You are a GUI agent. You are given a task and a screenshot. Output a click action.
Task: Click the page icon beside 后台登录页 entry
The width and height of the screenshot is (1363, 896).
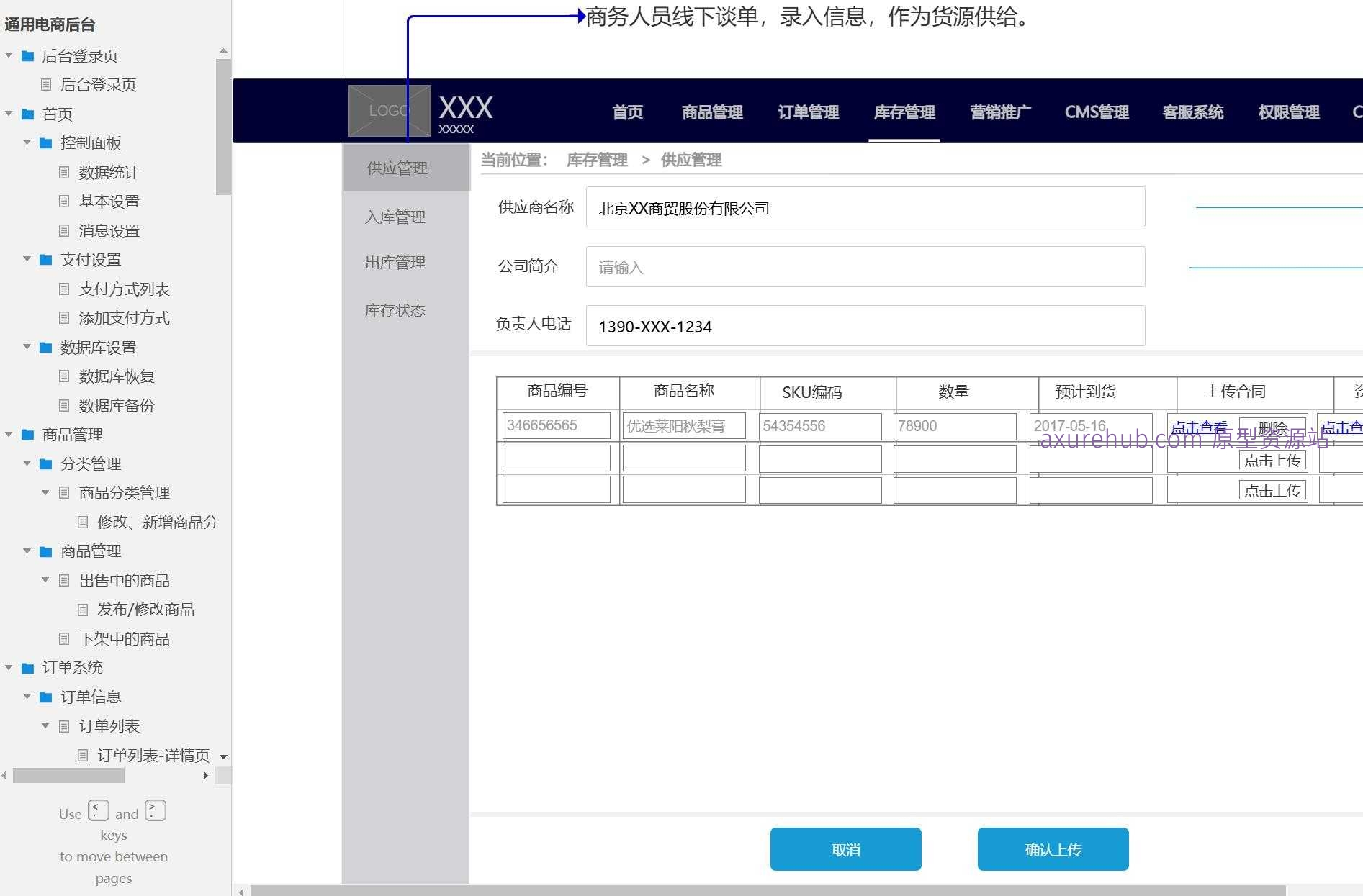point(47,85)
